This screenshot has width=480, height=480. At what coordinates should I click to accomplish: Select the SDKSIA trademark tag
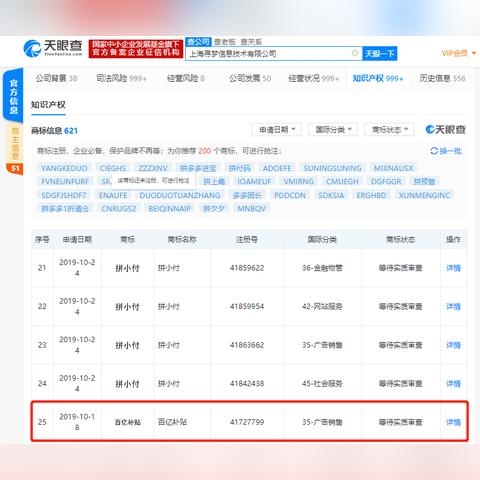(x=331, y=195)
